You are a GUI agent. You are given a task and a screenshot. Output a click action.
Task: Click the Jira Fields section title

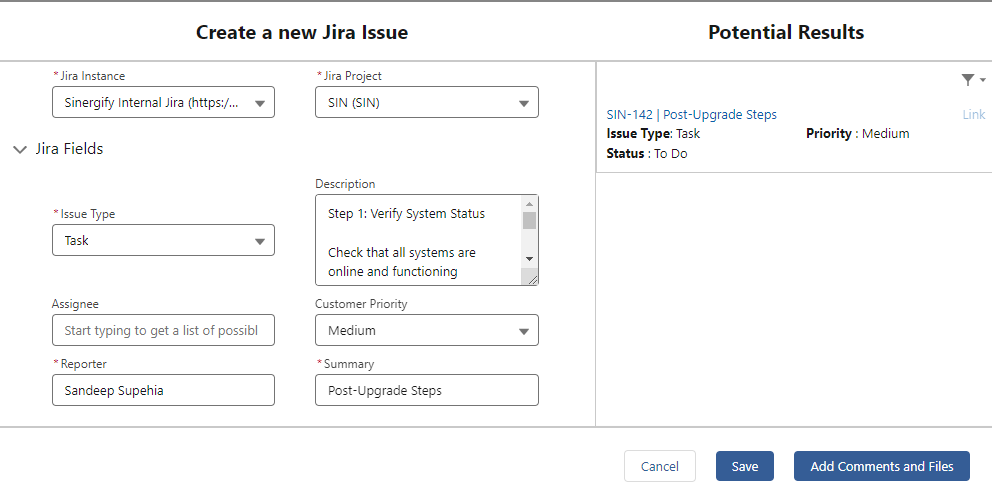[69, 149]
